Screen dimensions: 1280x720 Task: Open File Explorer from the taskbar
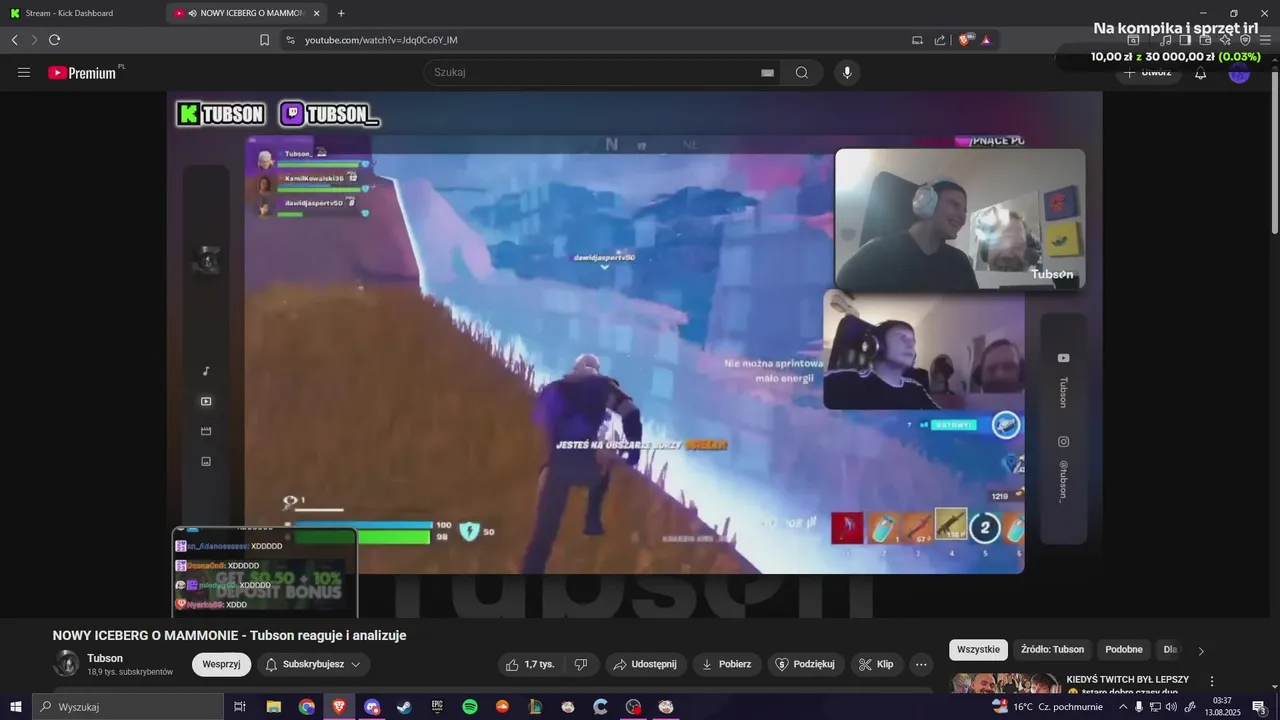[x=273, y=706]
